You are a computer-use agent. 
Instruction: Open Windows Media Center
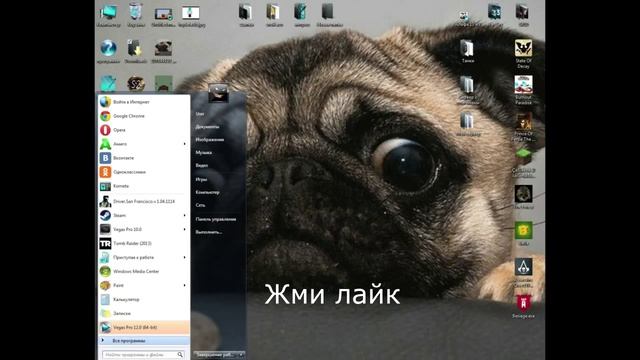[x=144, y=271]
